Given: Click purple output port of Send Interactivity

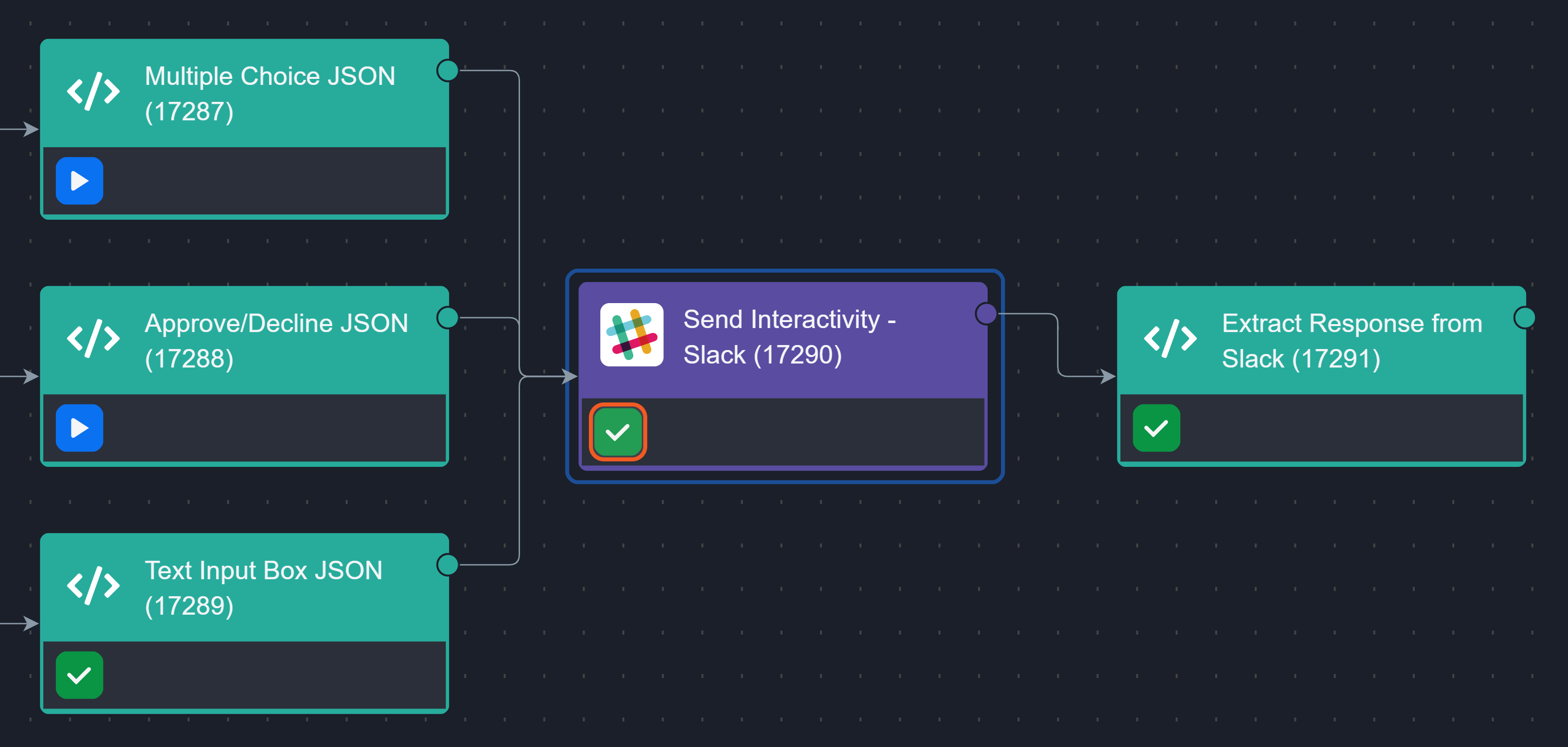Looking at the screenshot, I should pos(986,314).
